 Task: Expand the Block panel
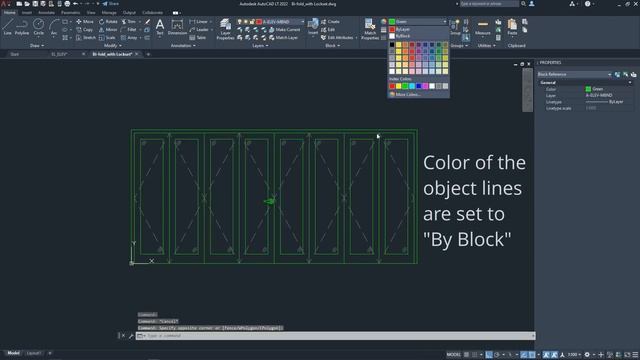tap(333, 46)
